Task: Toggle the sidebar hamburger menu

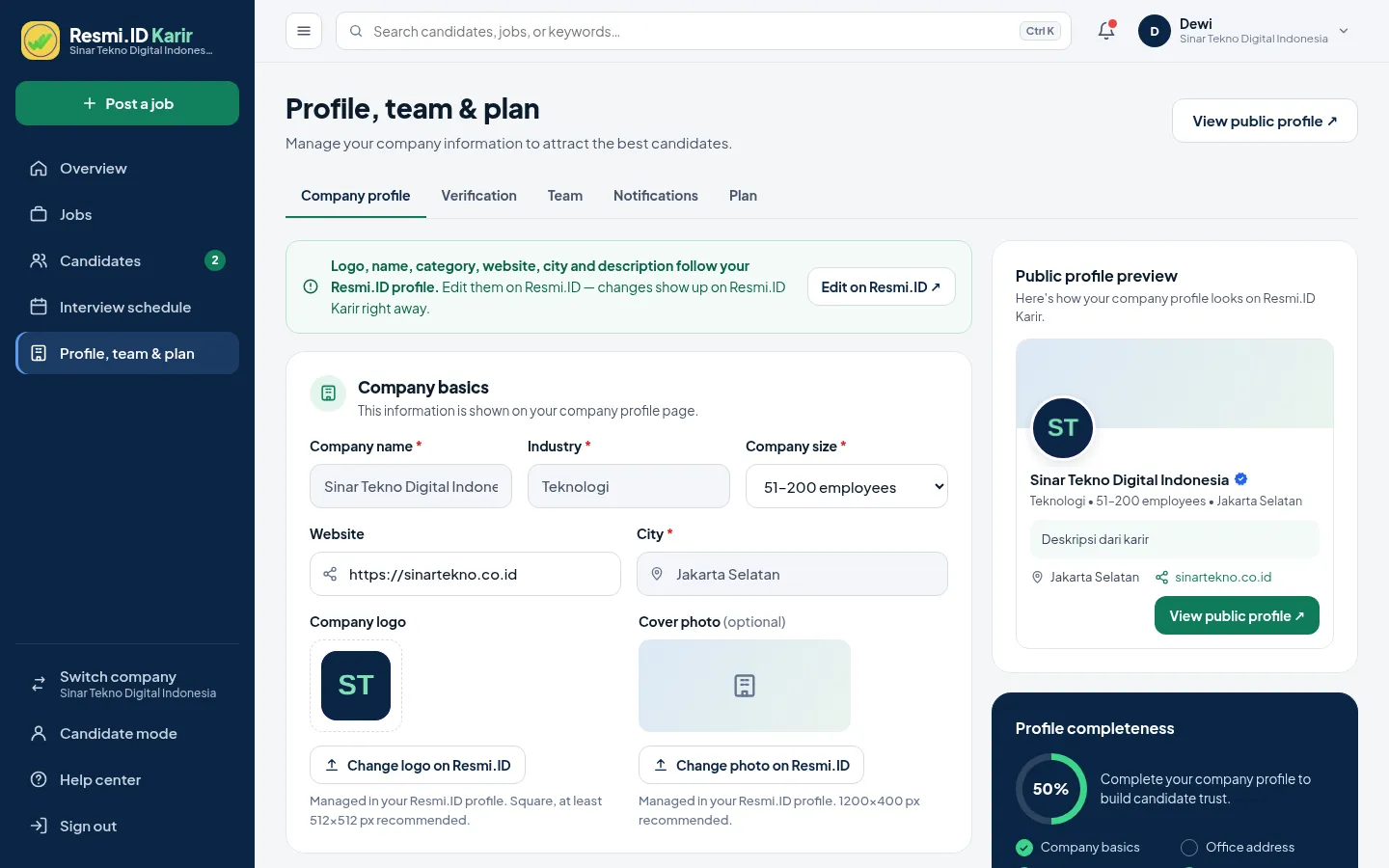Action: tap(304, 31)
